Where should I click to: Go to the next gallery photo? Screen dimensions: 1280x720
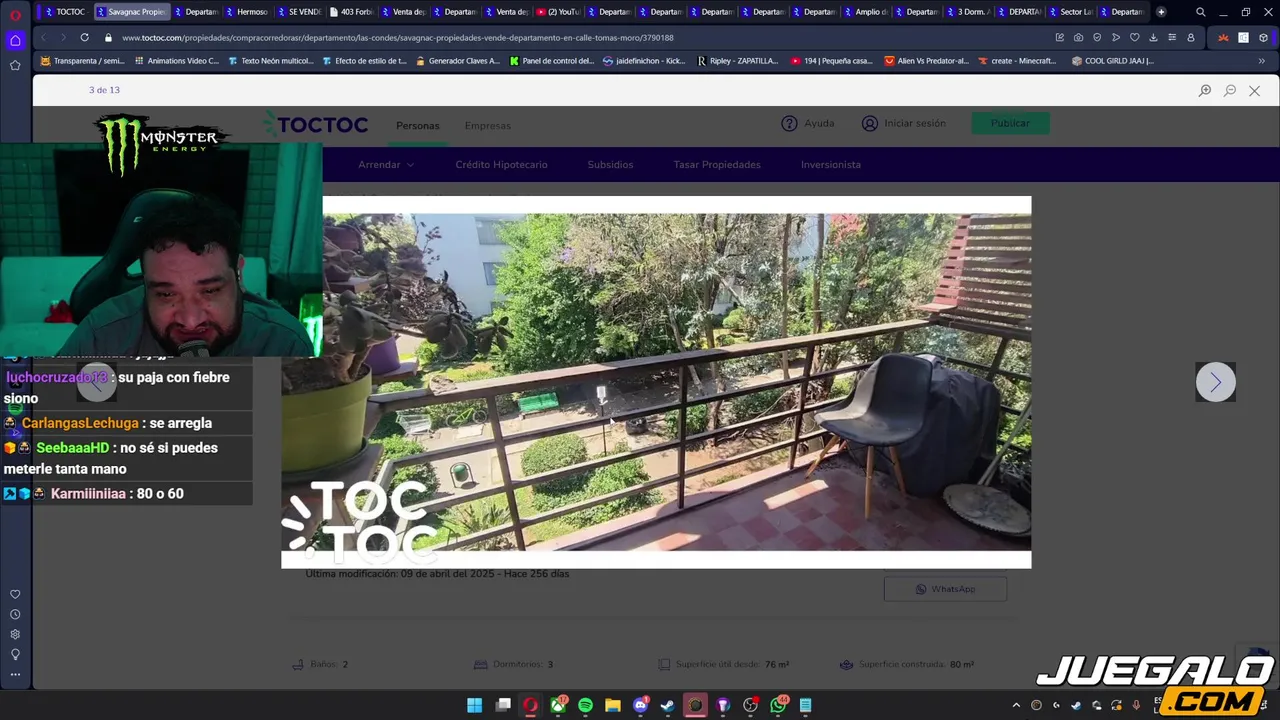point(1215,382)
